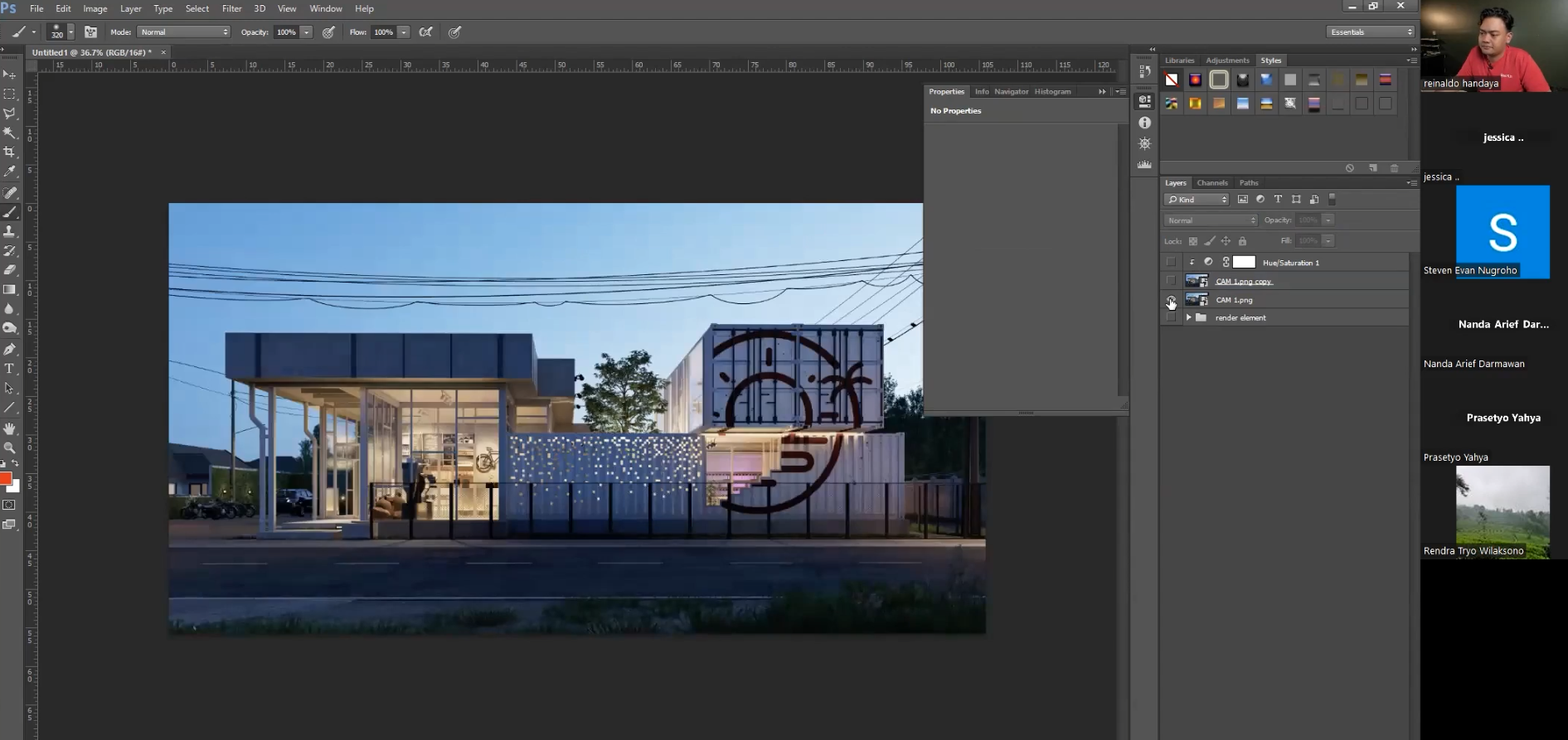Select the Blur tool

coord(10,308)
